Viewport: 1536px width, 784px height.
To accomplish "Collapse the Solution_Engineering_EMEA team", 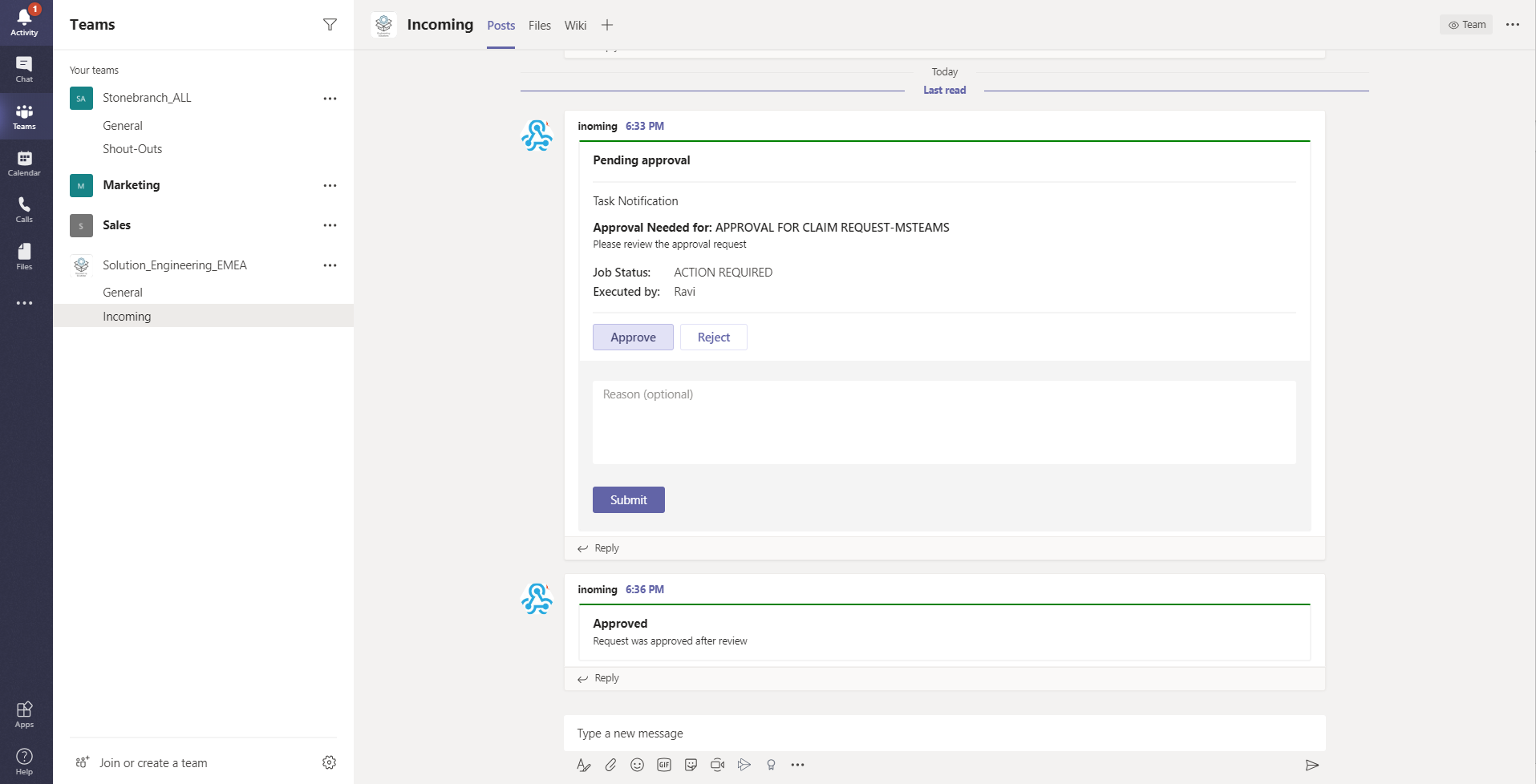I will pos(175,265).
